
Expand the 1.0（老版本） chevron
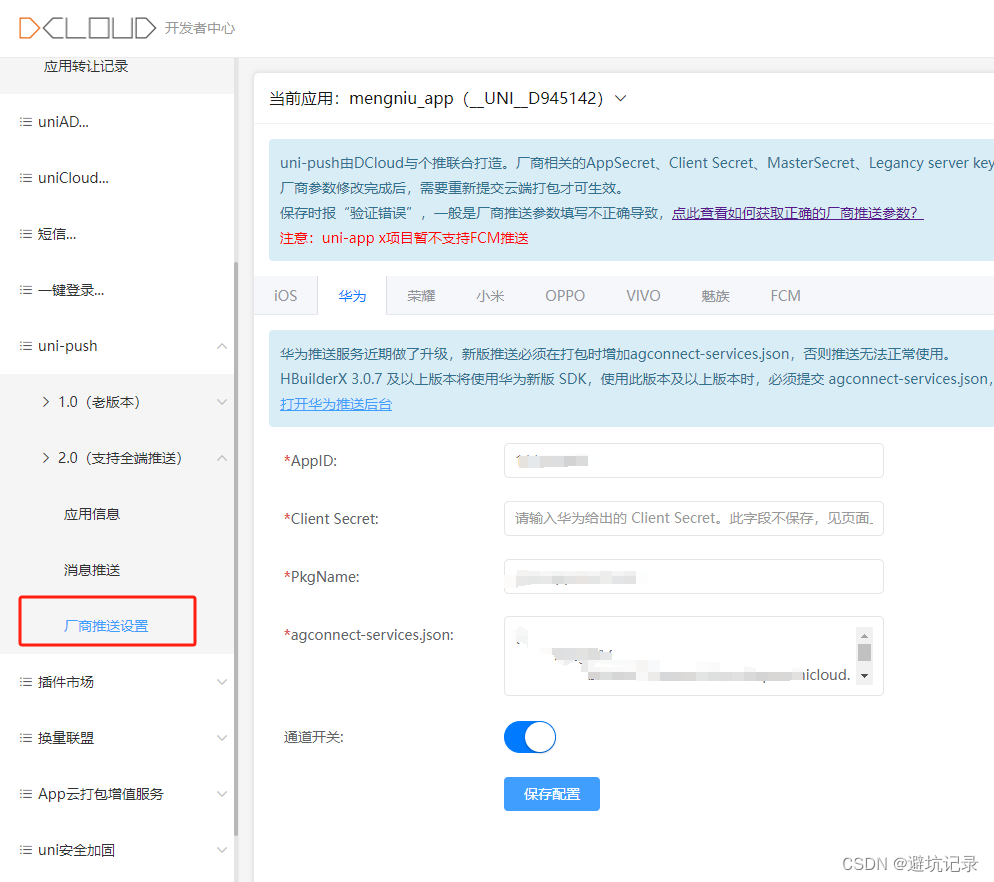tap(222, 402)
